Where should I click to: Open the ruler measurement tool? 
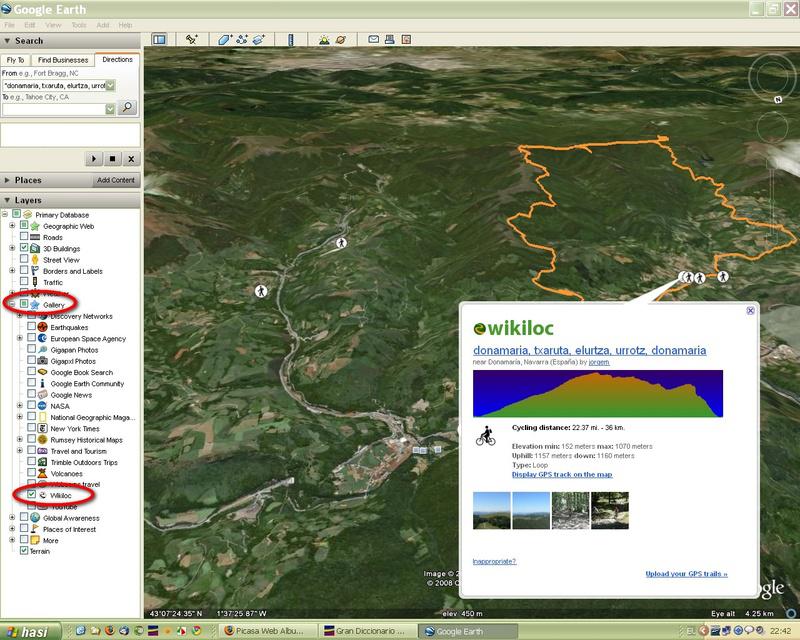point(291,40)
